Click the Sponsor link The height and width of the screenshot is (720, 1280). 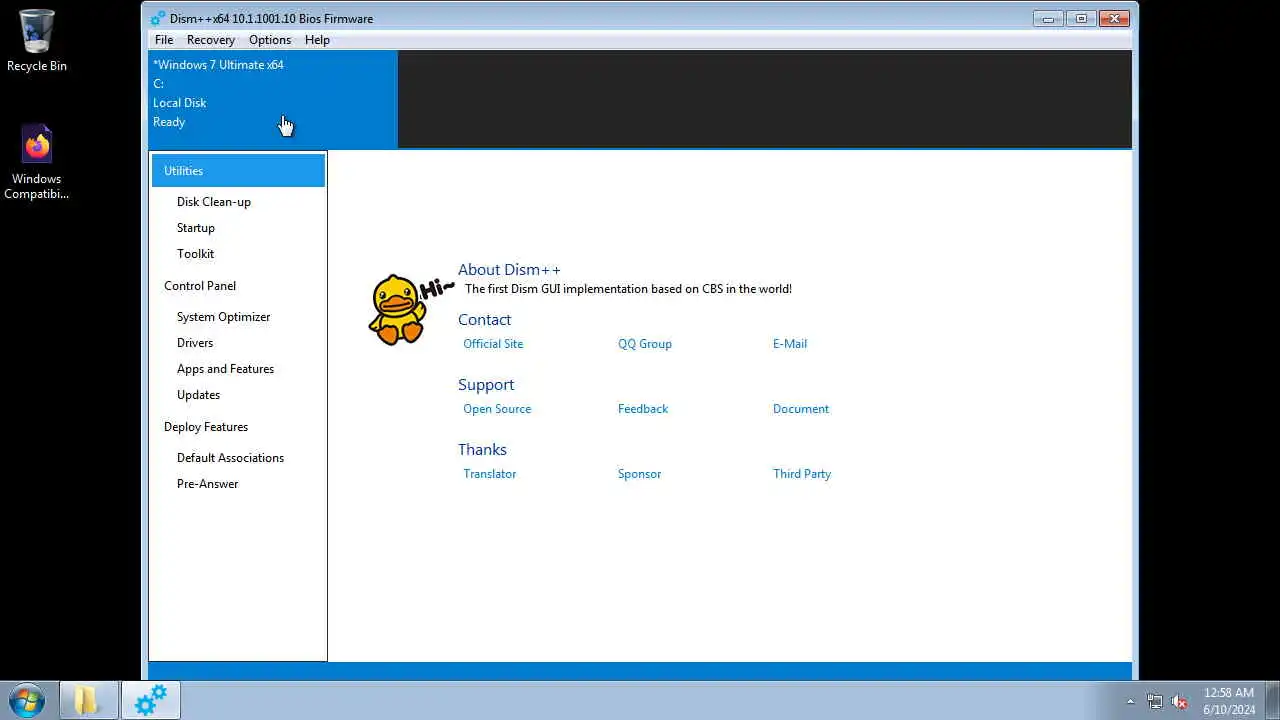pos(639,474)
